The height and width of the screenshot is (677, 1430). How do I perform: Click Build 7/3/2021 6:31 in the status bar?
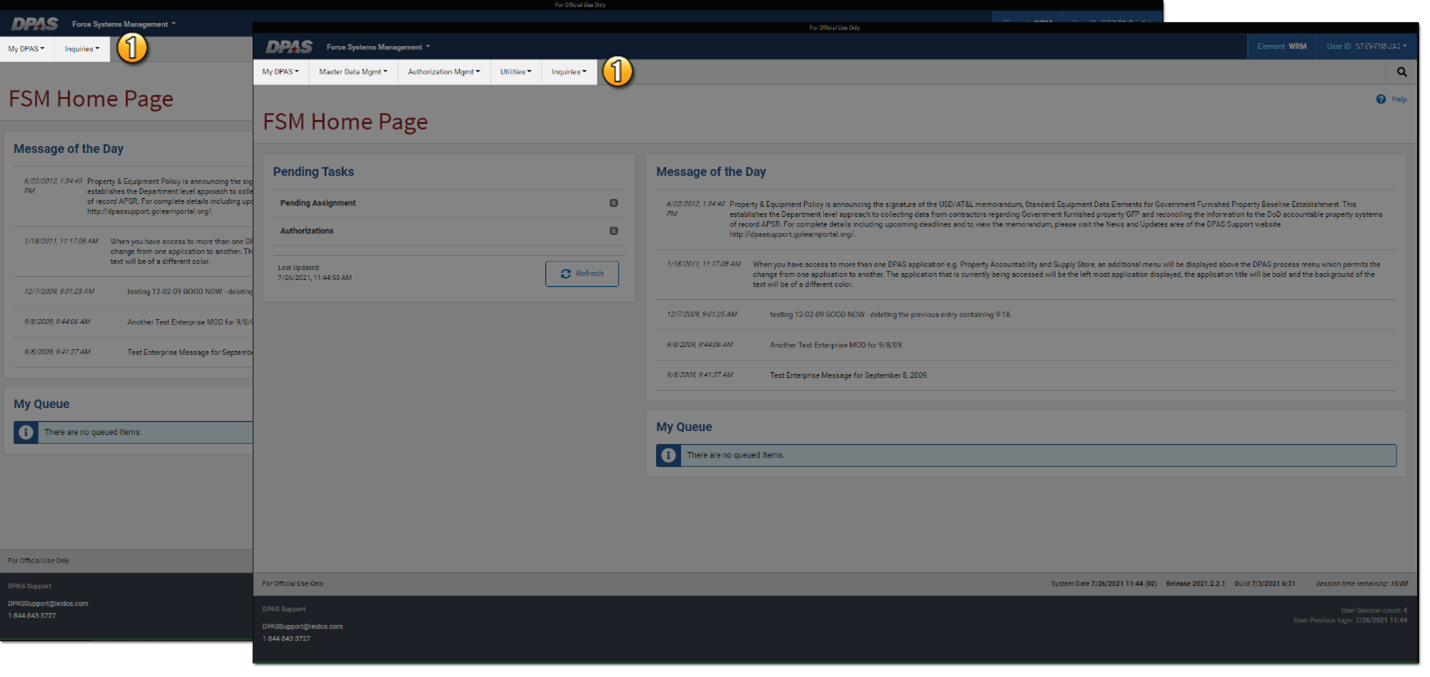pyautogui.click(x=1265, y=583)
